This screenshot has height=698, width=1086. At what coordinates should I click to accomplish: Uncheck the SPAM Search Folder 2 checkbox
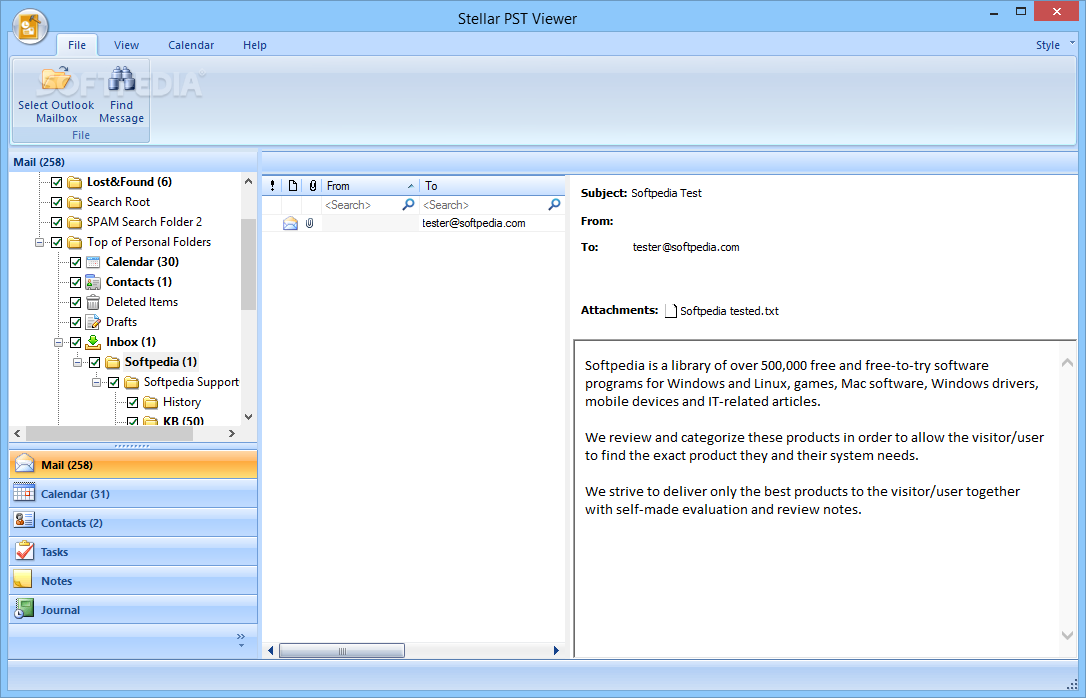pos(57,222)
